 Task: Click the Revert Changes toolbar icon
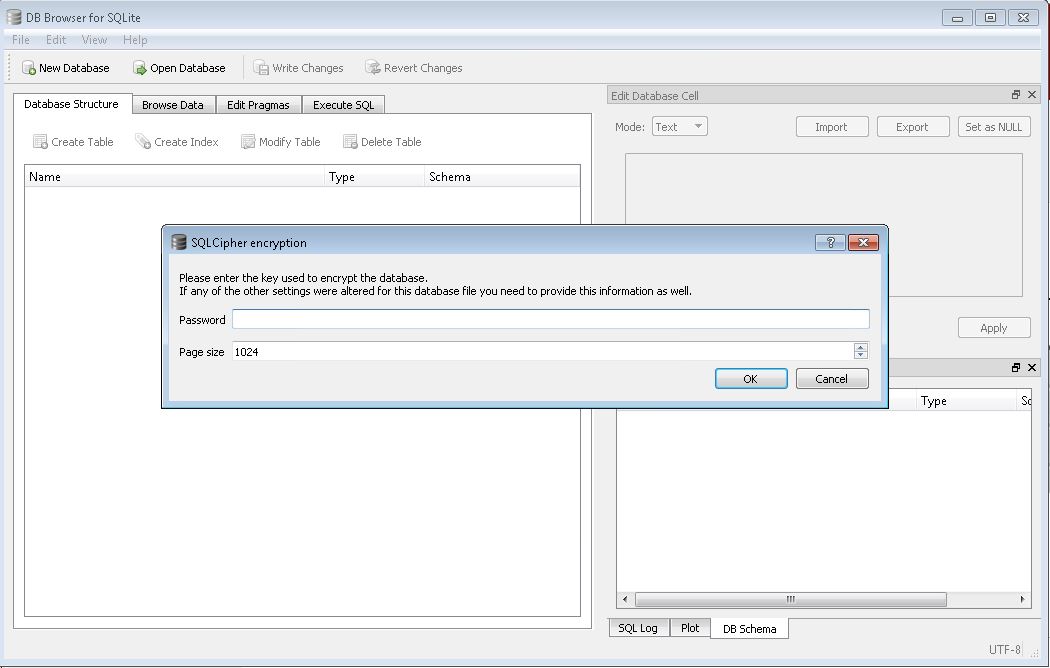(372, 68)
